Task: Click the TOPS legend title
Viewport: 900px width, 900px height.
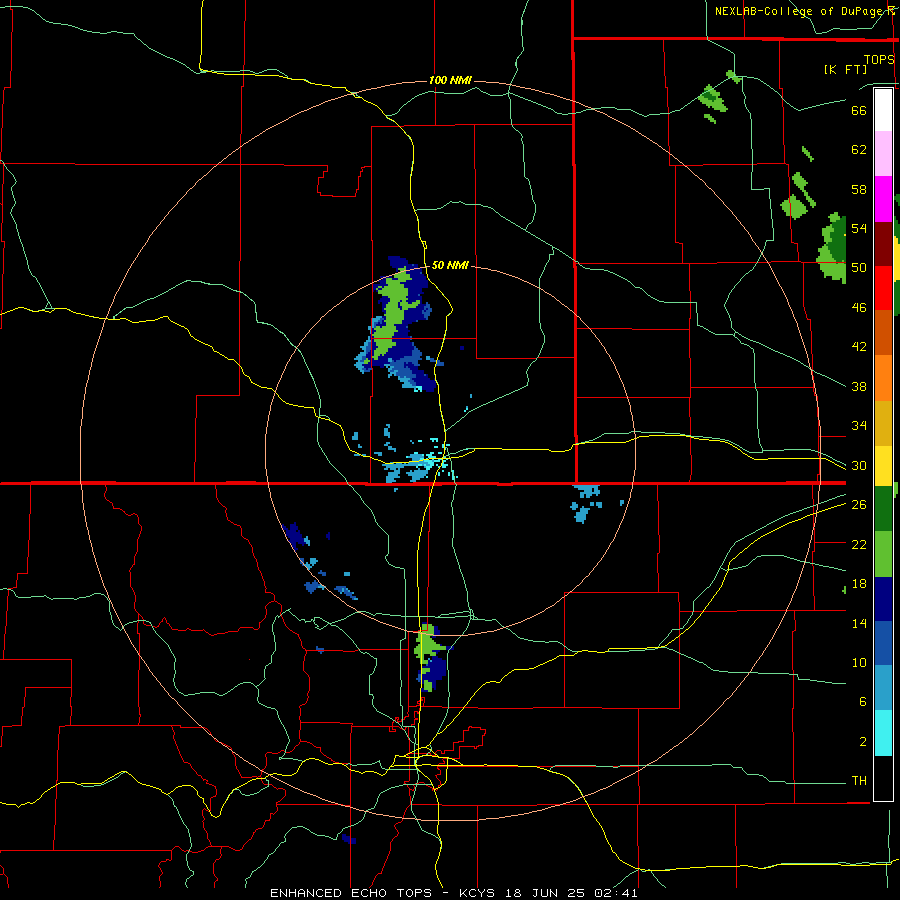Action: 879,60
